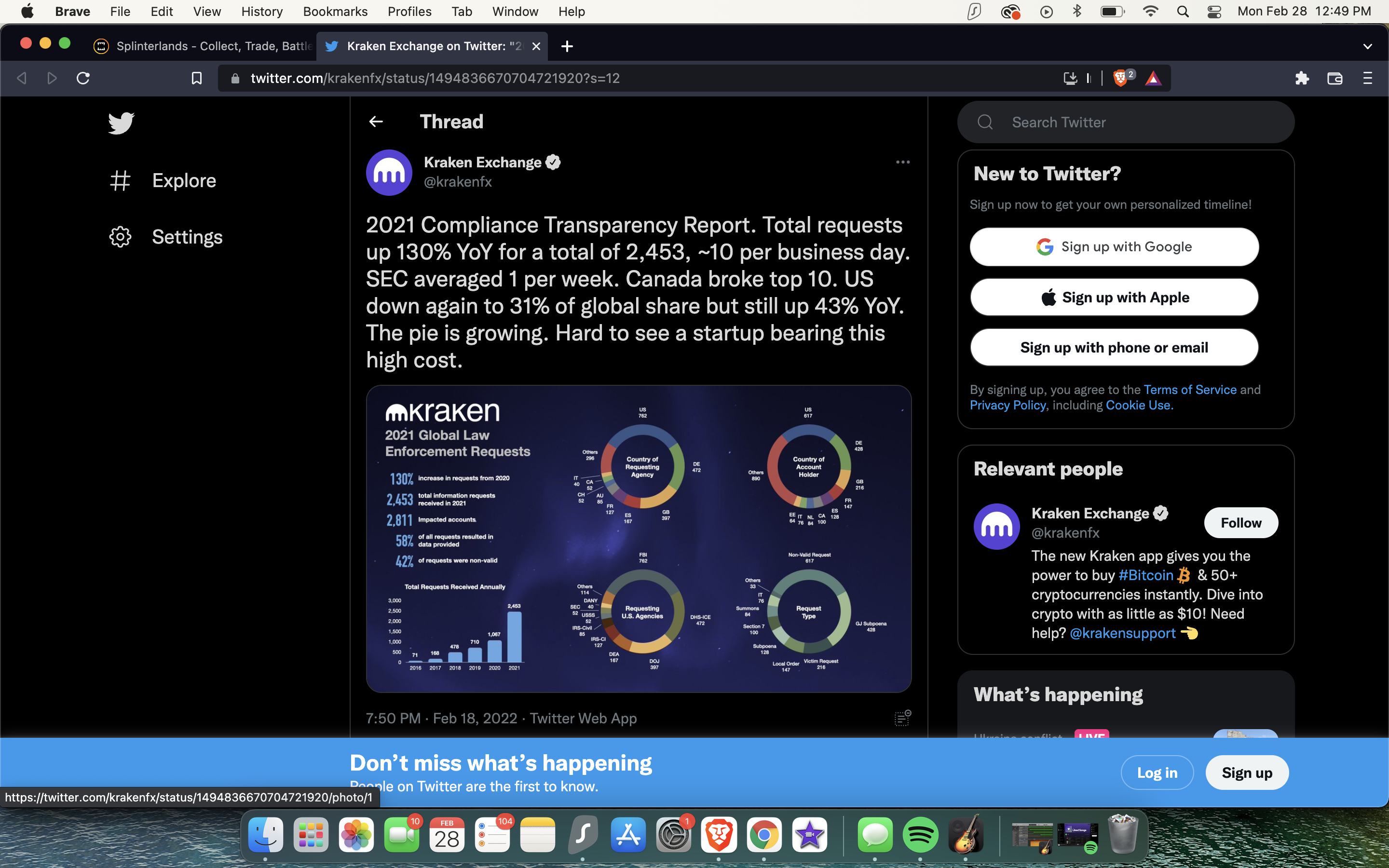Screen dimensions: 1389x868
Task: Open the Explore page
Action: click(x=163, y=181)
